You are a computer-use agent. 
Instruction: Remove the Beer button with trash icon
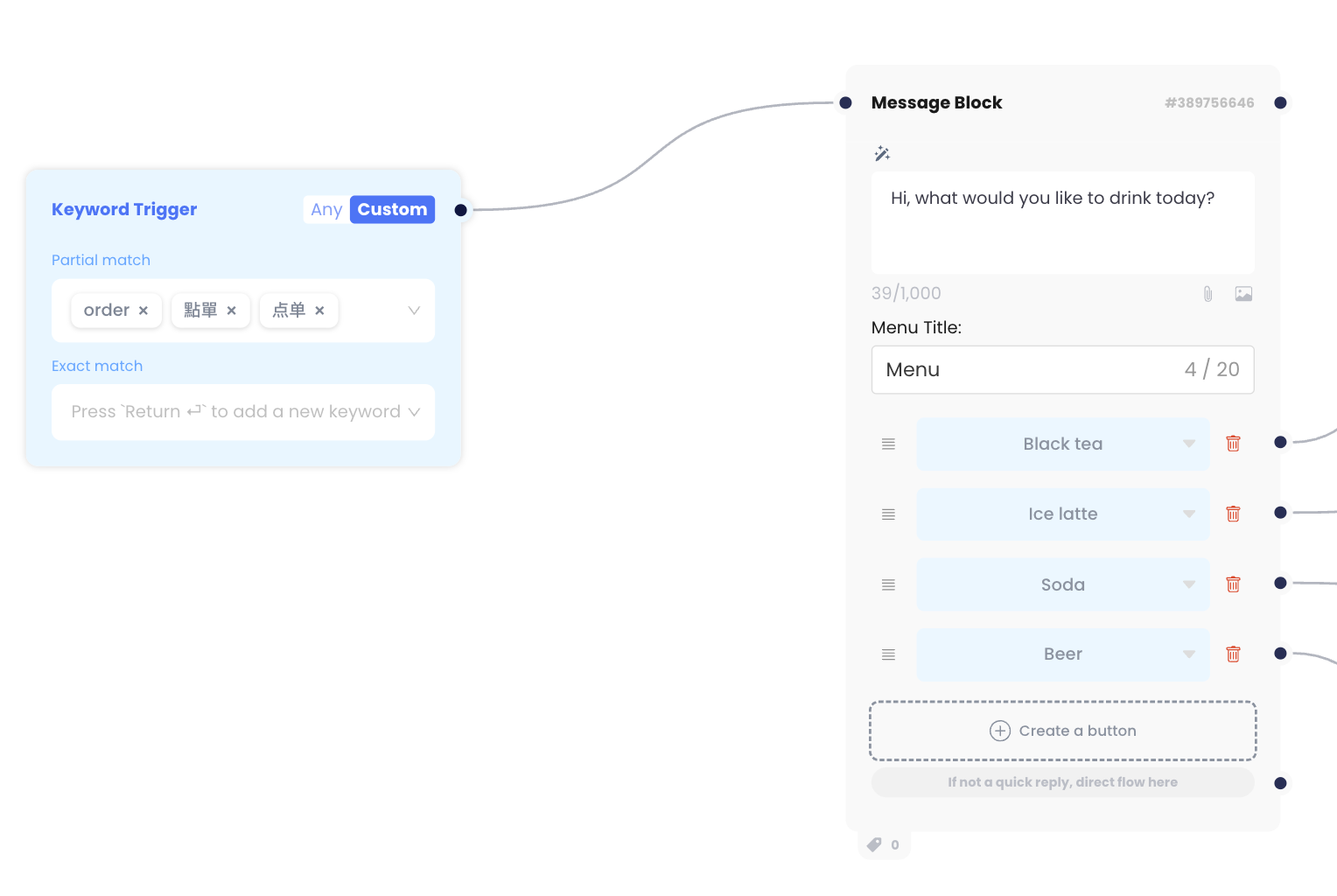click(1233, 654)
